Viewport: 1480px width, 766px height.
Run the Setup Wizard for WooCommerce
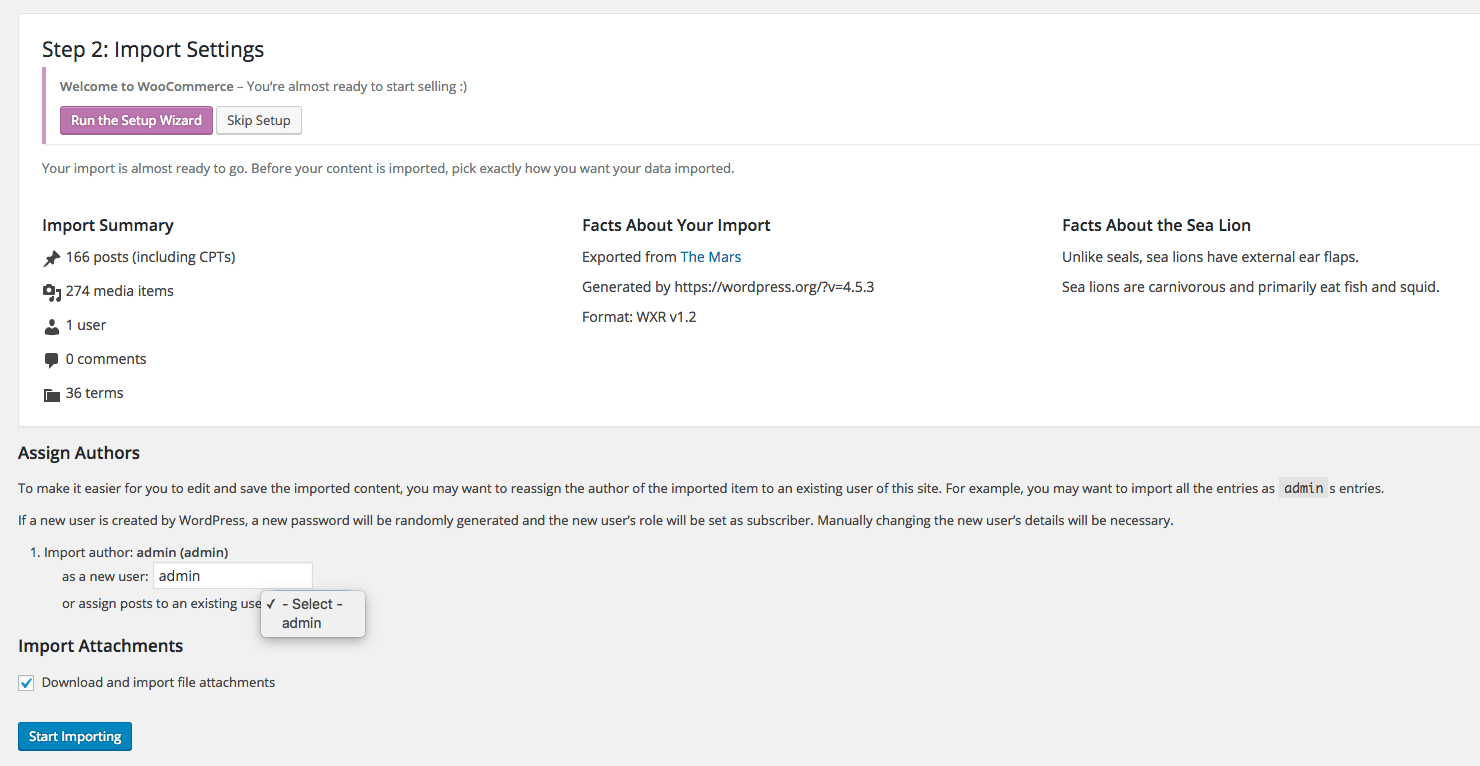click(x=136, y=120)
